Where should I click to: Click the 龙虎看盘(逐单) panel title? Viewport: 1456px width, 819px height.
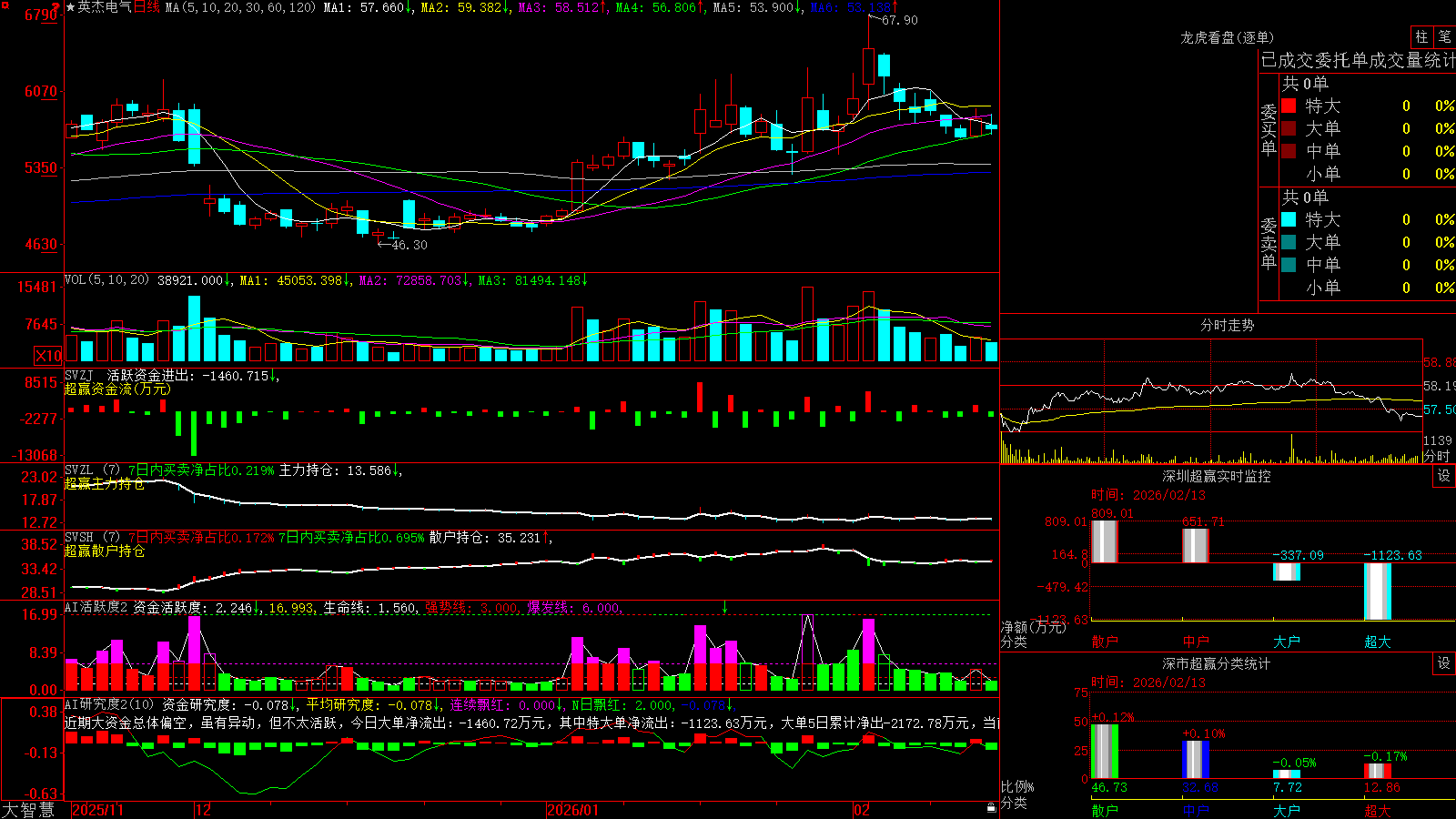[x=1228, y=37]
